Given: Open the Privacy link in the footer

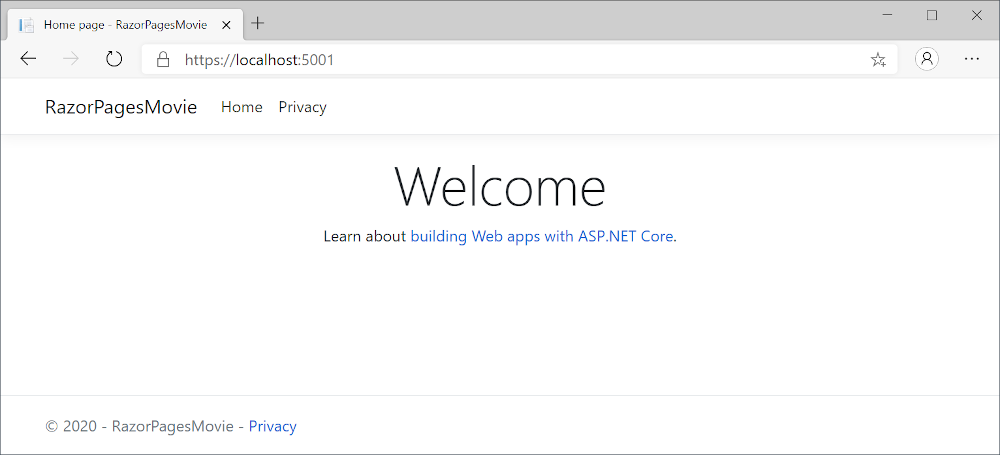Looking at the screenshot, I should coord(272,426).
